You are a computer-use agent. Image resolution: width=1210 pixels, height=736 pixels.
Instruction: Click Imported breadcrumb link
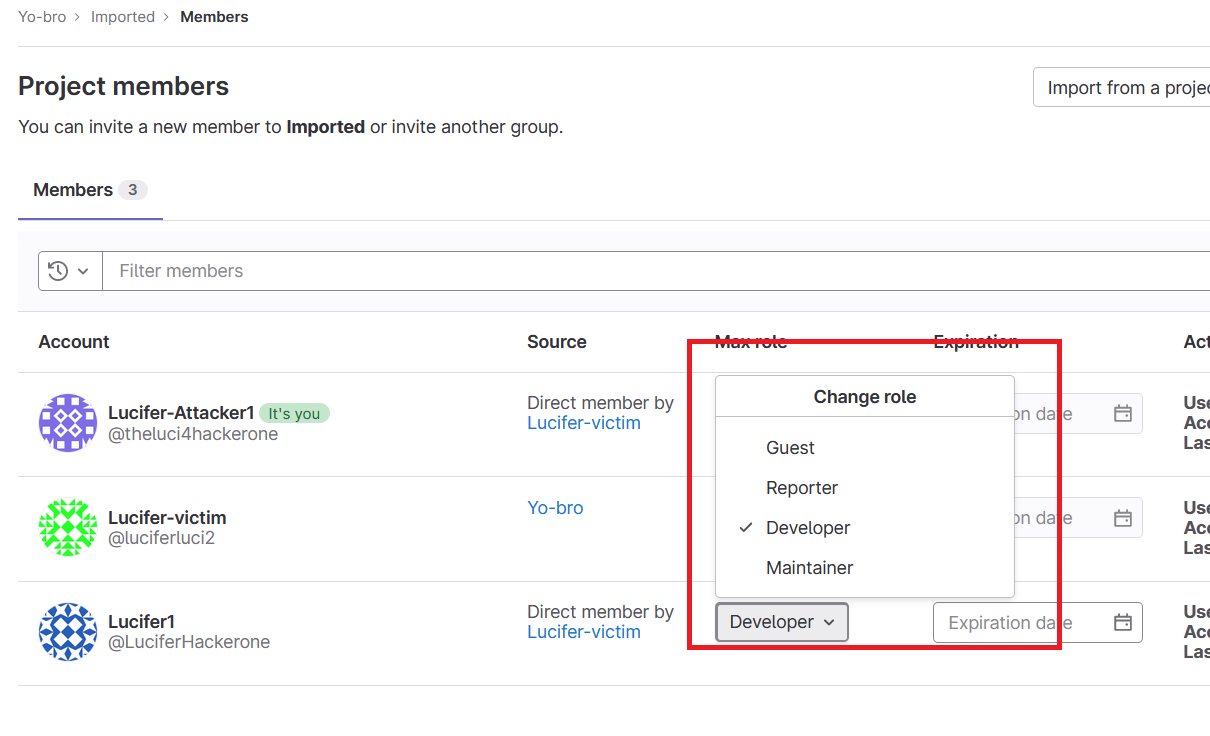[123, 17]
